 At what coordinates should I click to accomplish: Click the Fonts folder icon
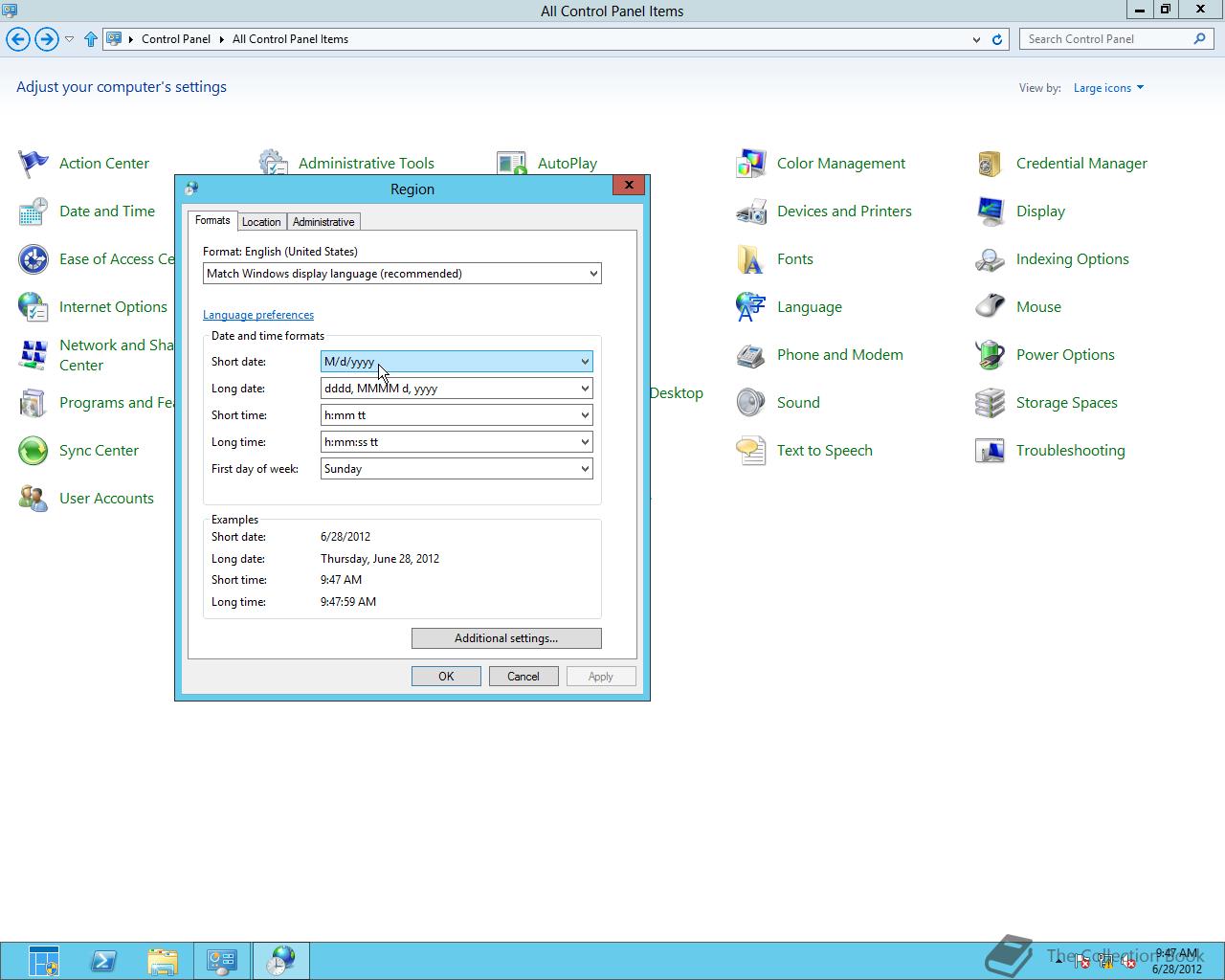(751, 259)
